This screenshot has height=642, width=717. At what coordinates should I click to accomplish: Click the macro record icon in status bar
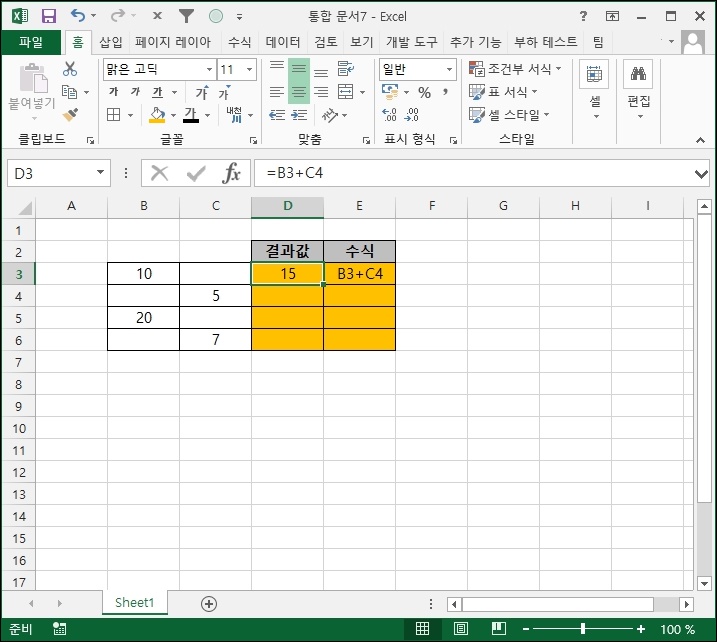tap(59, 629)
